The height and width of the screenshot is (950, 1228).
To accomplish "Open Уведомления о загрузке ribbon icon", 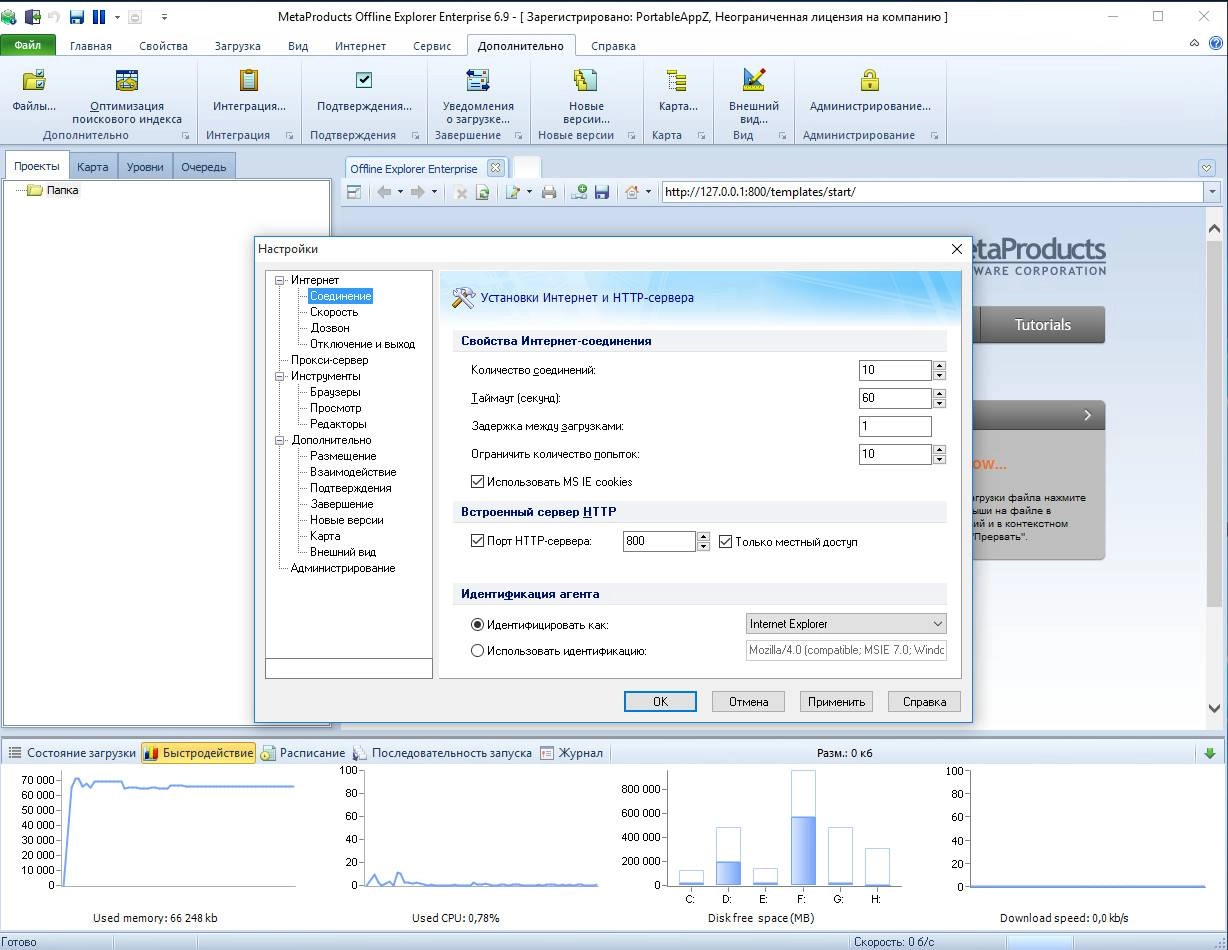I will pos(478,81).
